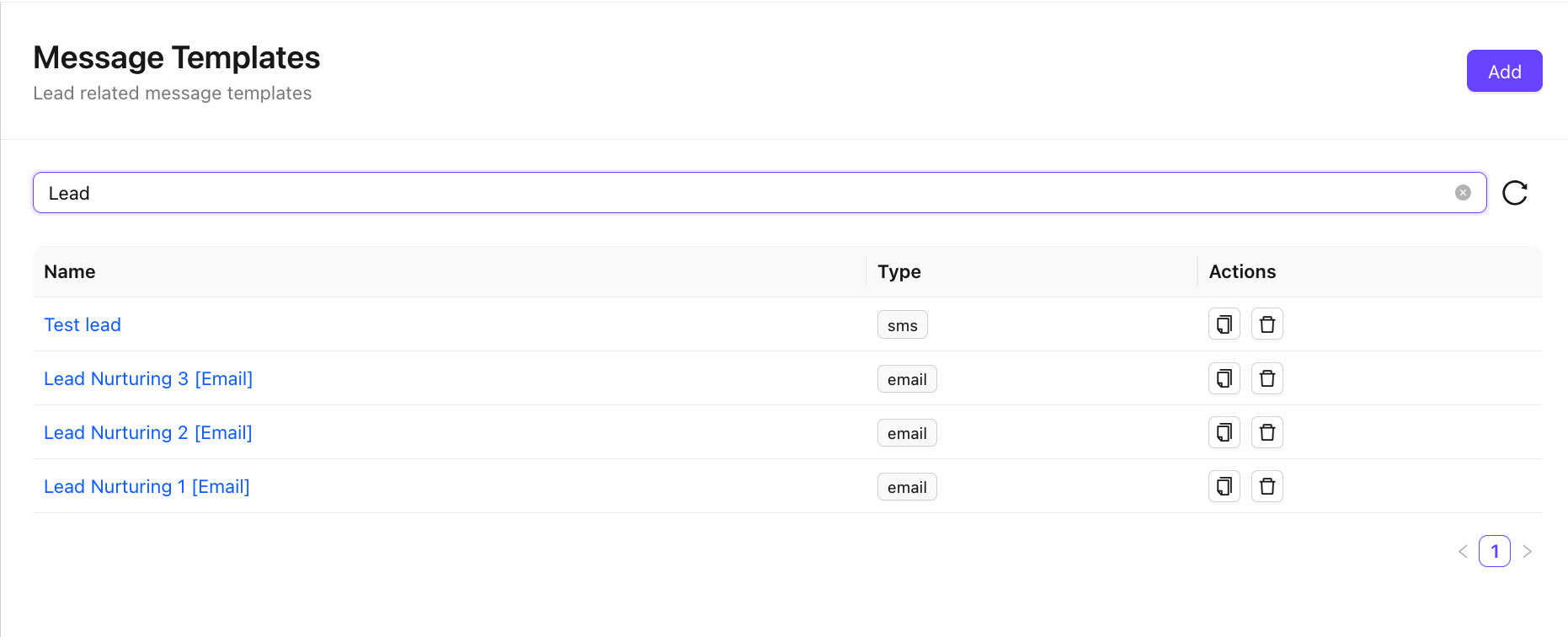This screenshot has width=1568, height=637.
Task: Refresh the message templates list
Action: [x=1514, y=193]
